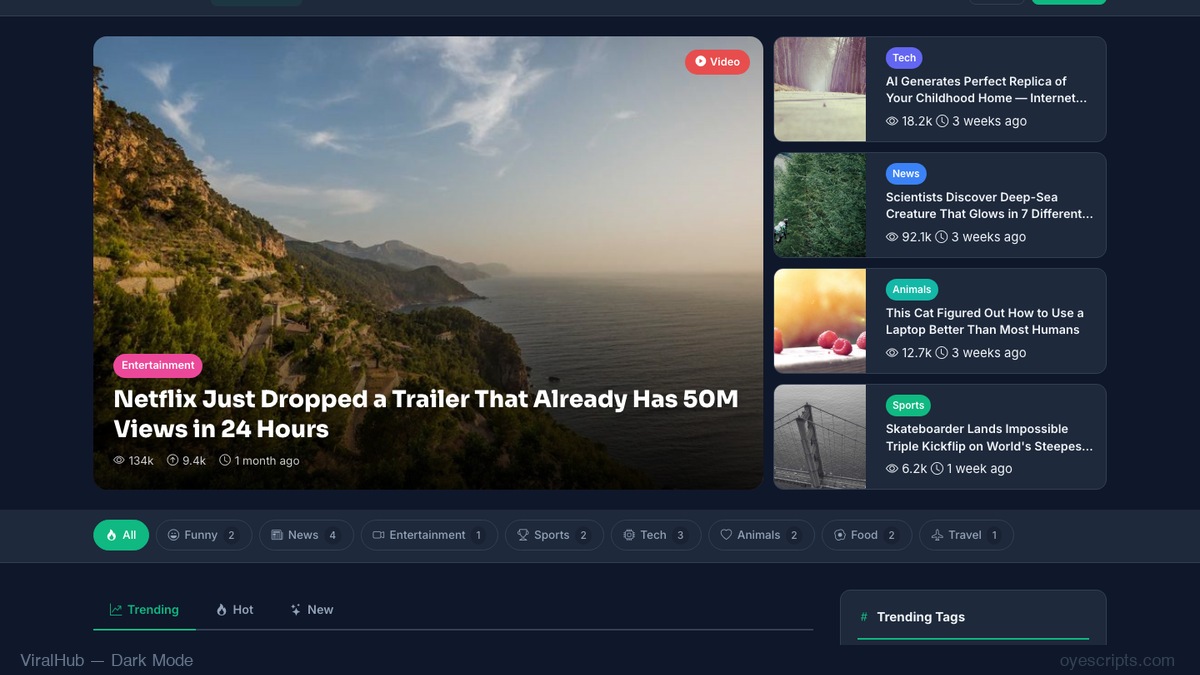Screen dimensions: 1200x675
Task: Switch to the New feed tab
Action: (x=311, y=610)
